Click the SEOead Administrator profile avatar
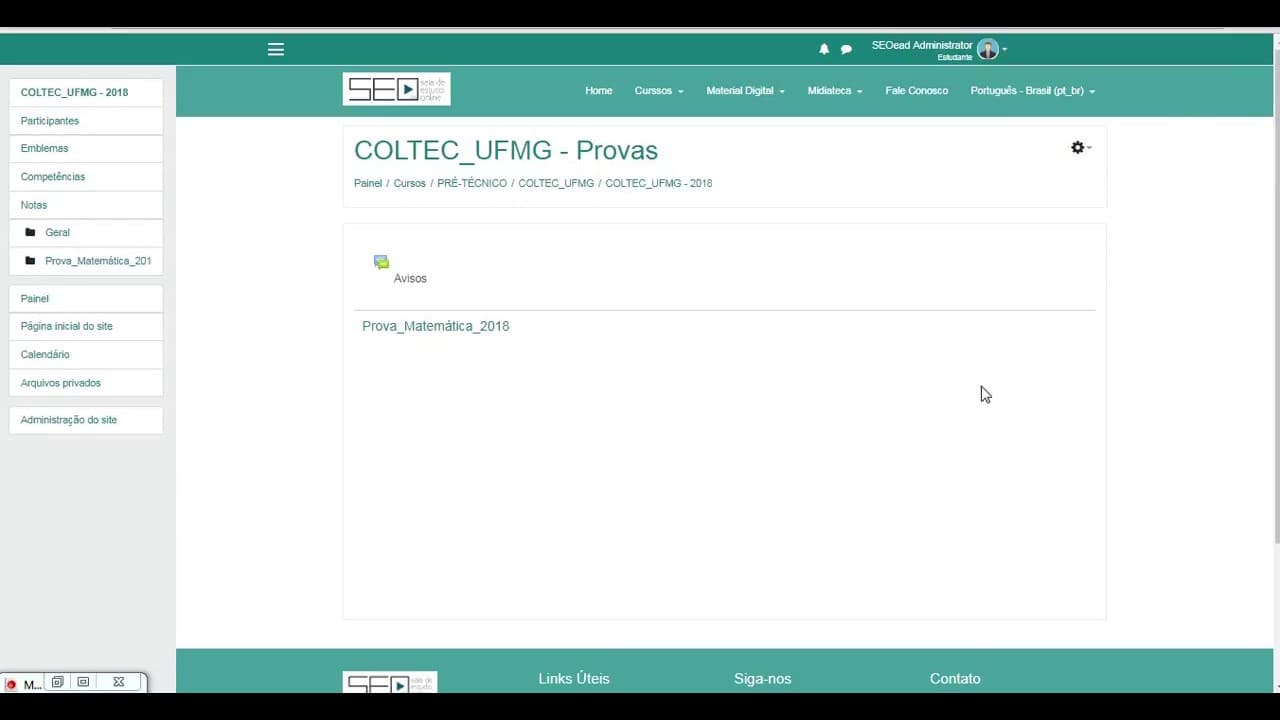Image resolution: width=1280 pixels, height=720 pixels. click(x=988, y=49)
